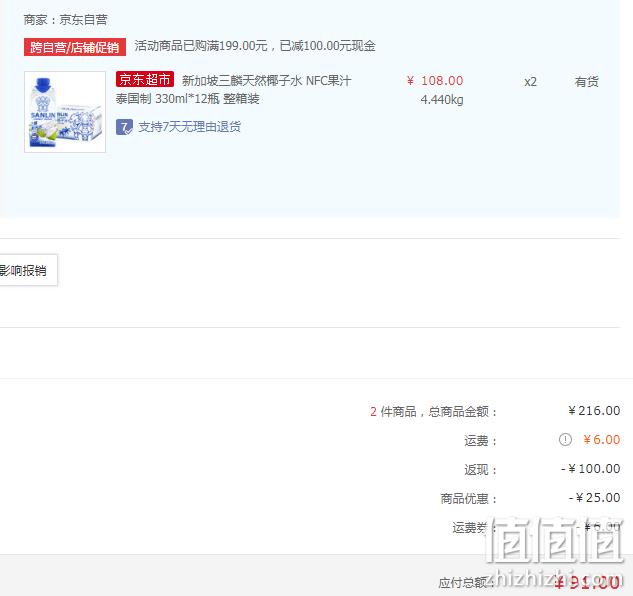633x596 pixels.
Task: Select the x2 quantity text
Action: coord(530,82)
